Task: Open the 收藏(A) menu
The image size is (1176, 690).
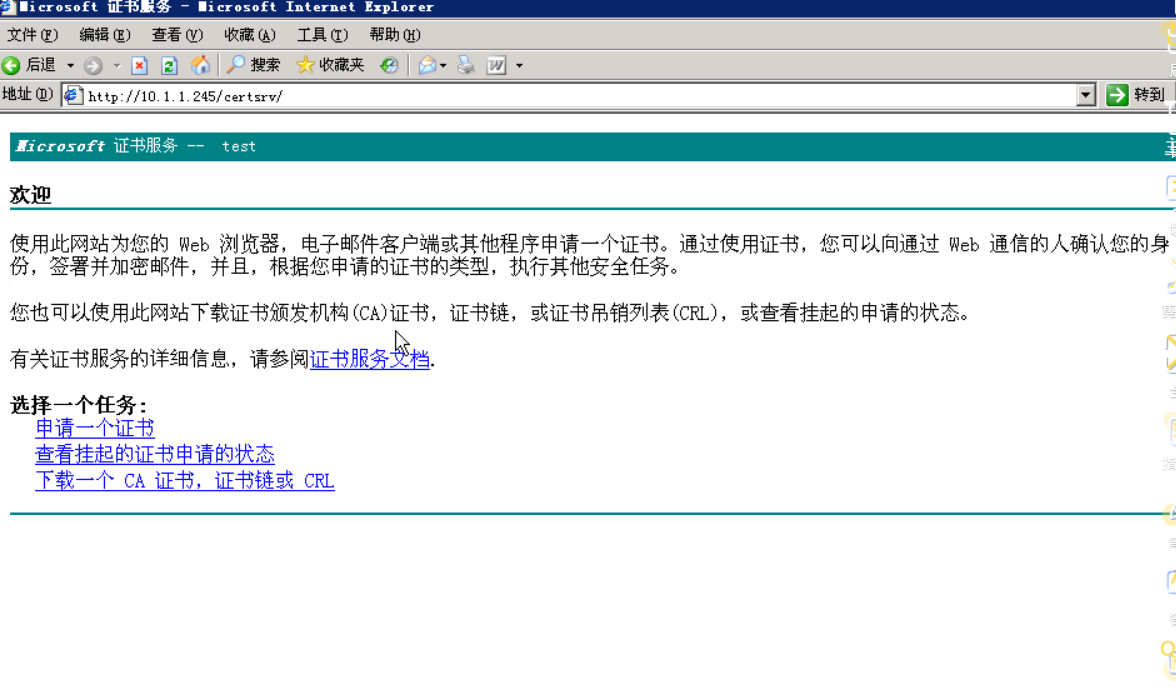Action: (250, 34)
